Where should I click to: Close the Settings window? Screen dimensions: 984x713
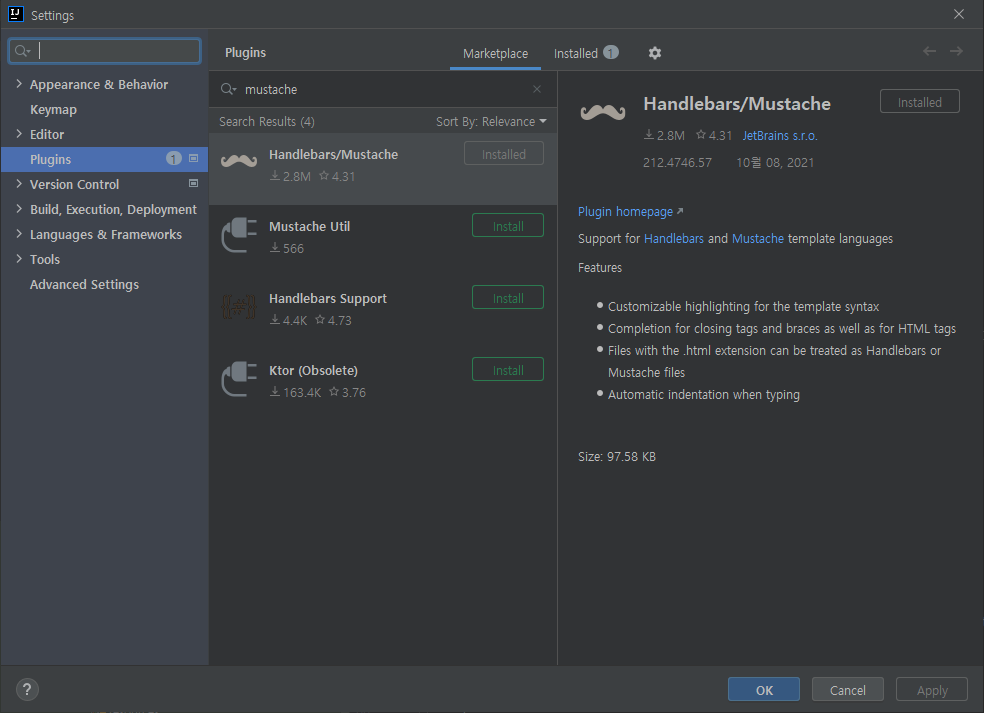coord(959,14)
